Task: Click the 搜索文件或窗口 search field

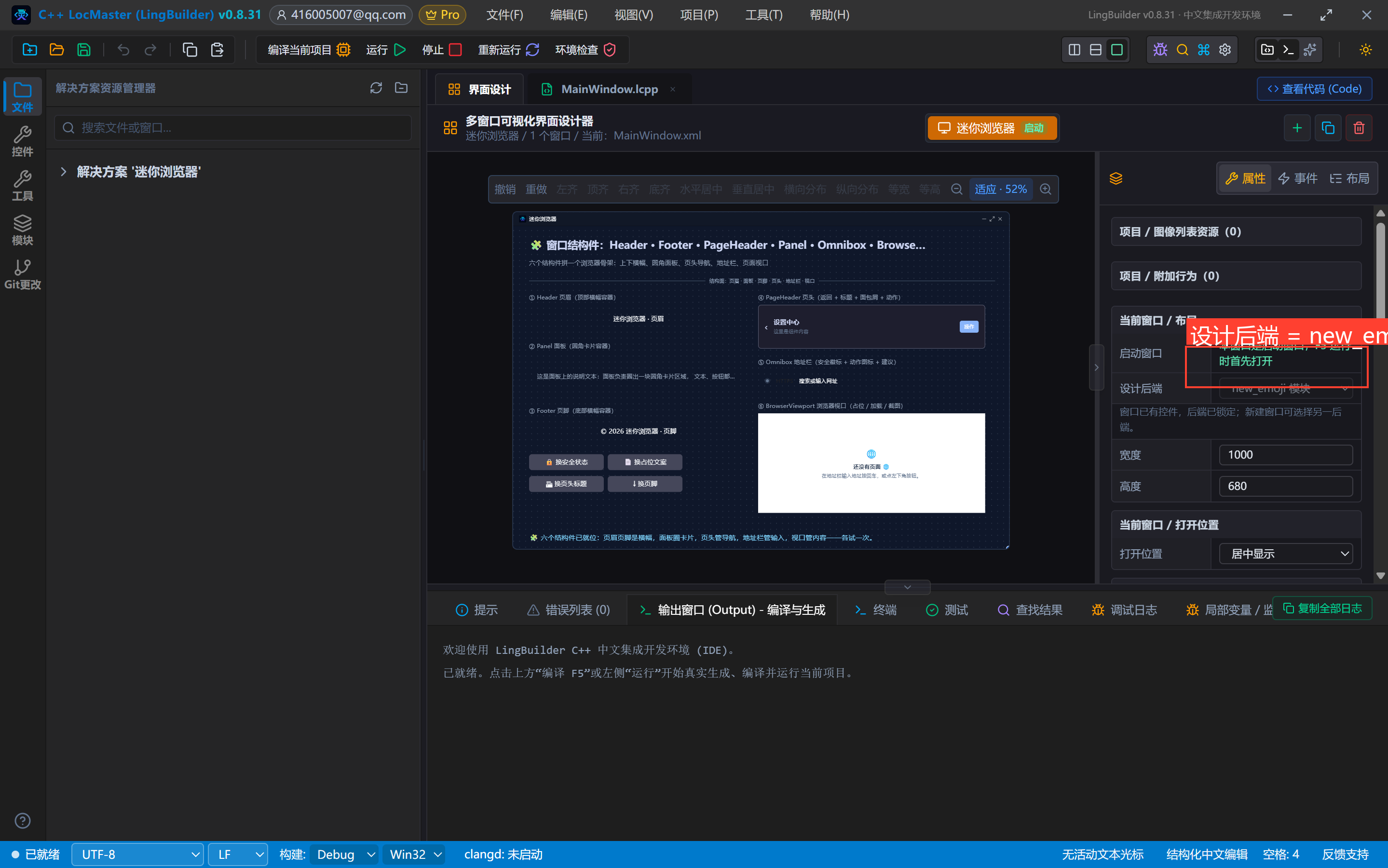Action: pyautogui.click(x=233, y=127)
